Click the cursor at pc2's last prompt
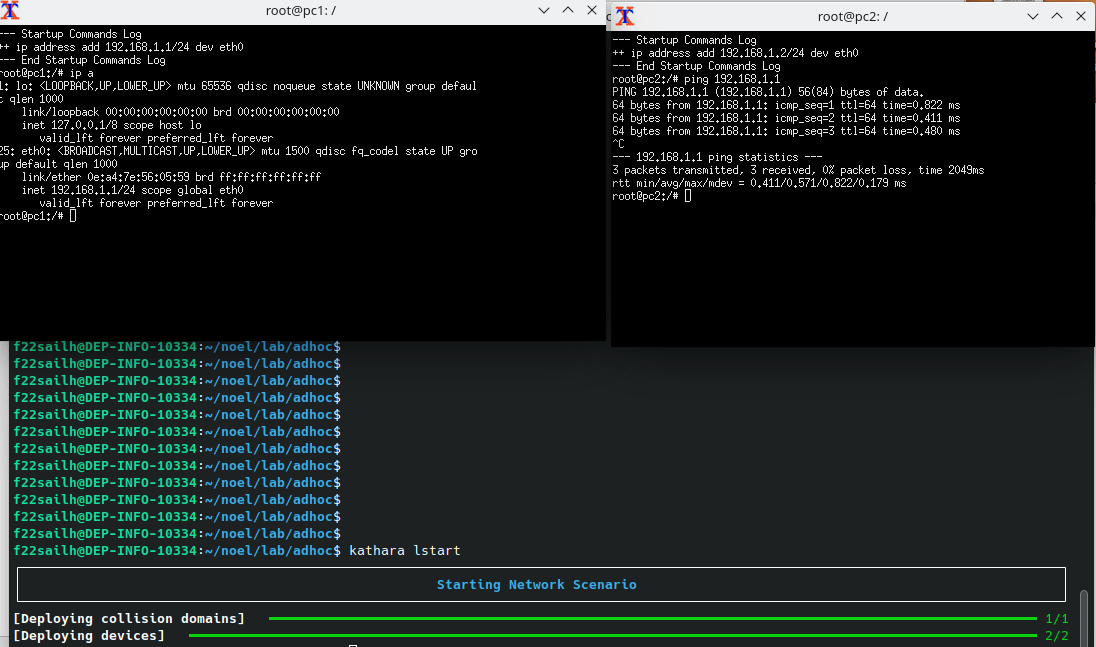 coord(688,196)
